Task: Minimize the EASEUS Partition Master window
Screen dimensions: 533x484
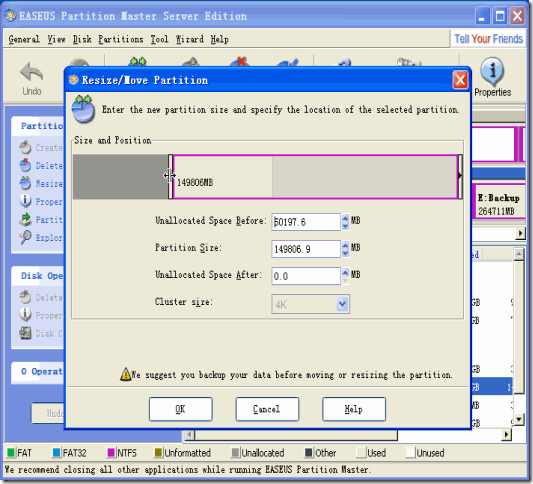Action: (x=482, y=16)
